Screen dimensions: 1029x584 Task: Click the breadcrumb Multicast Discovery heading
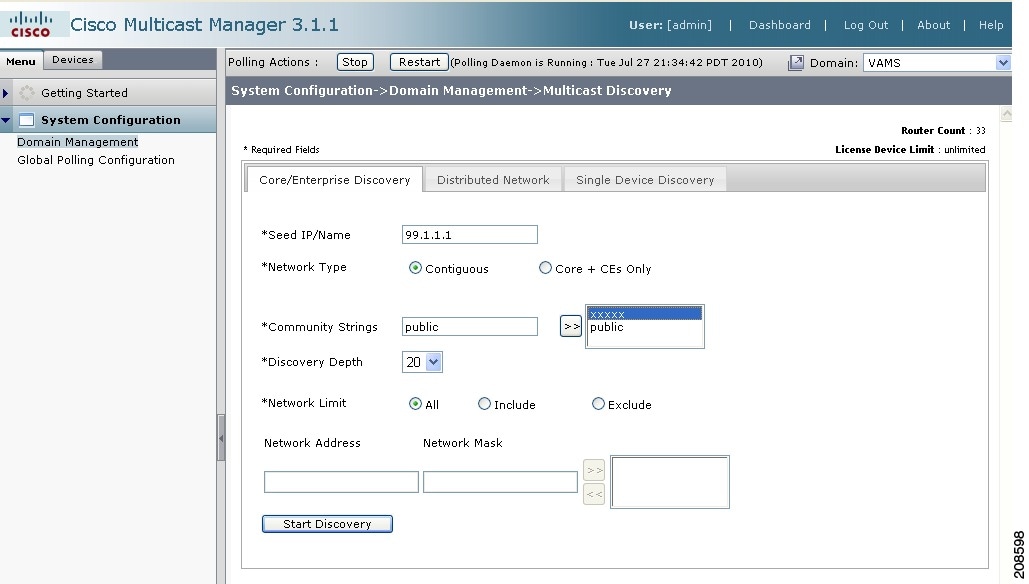point(607,91)
